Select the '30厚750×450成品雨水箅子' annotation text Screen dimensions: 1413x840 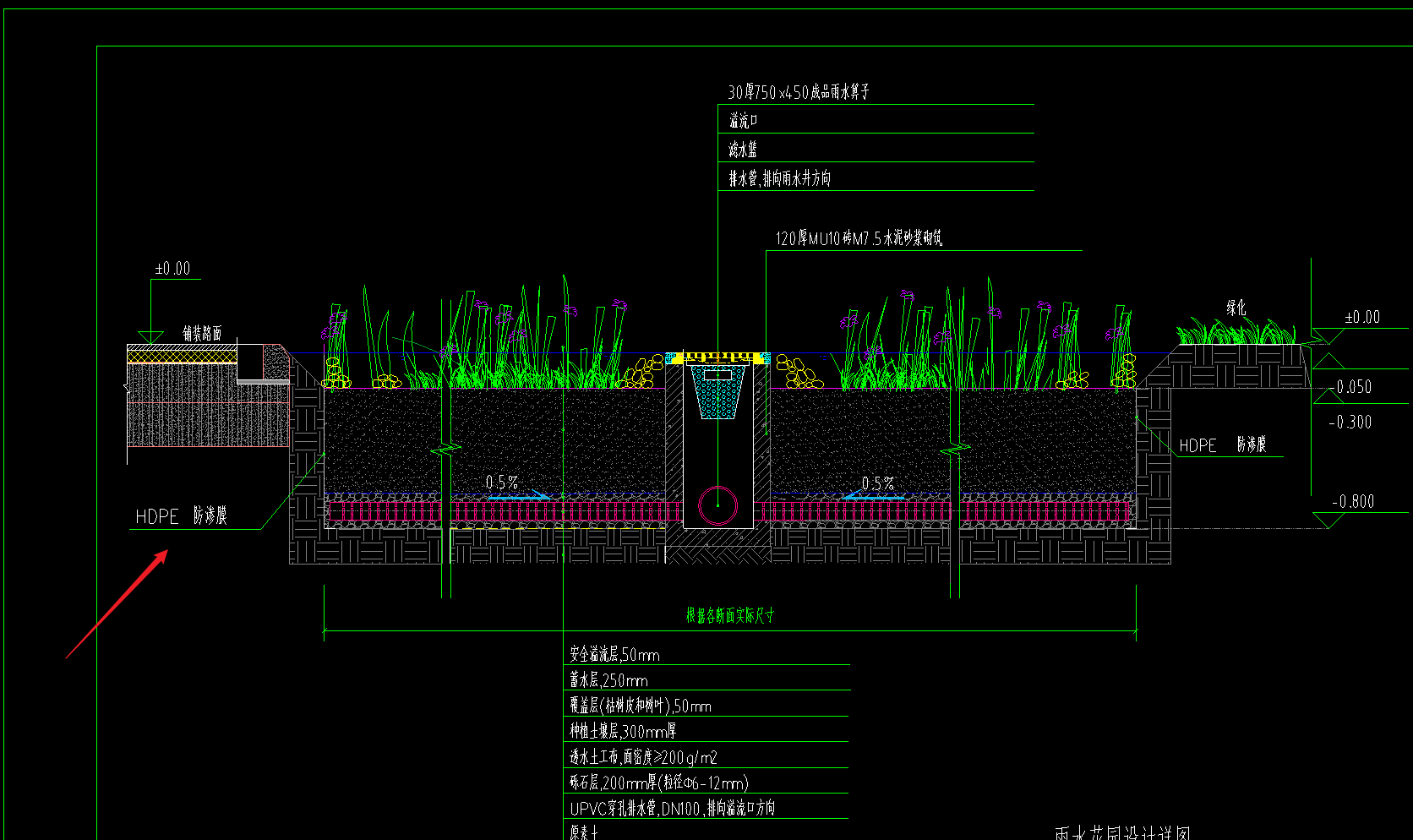799,92
